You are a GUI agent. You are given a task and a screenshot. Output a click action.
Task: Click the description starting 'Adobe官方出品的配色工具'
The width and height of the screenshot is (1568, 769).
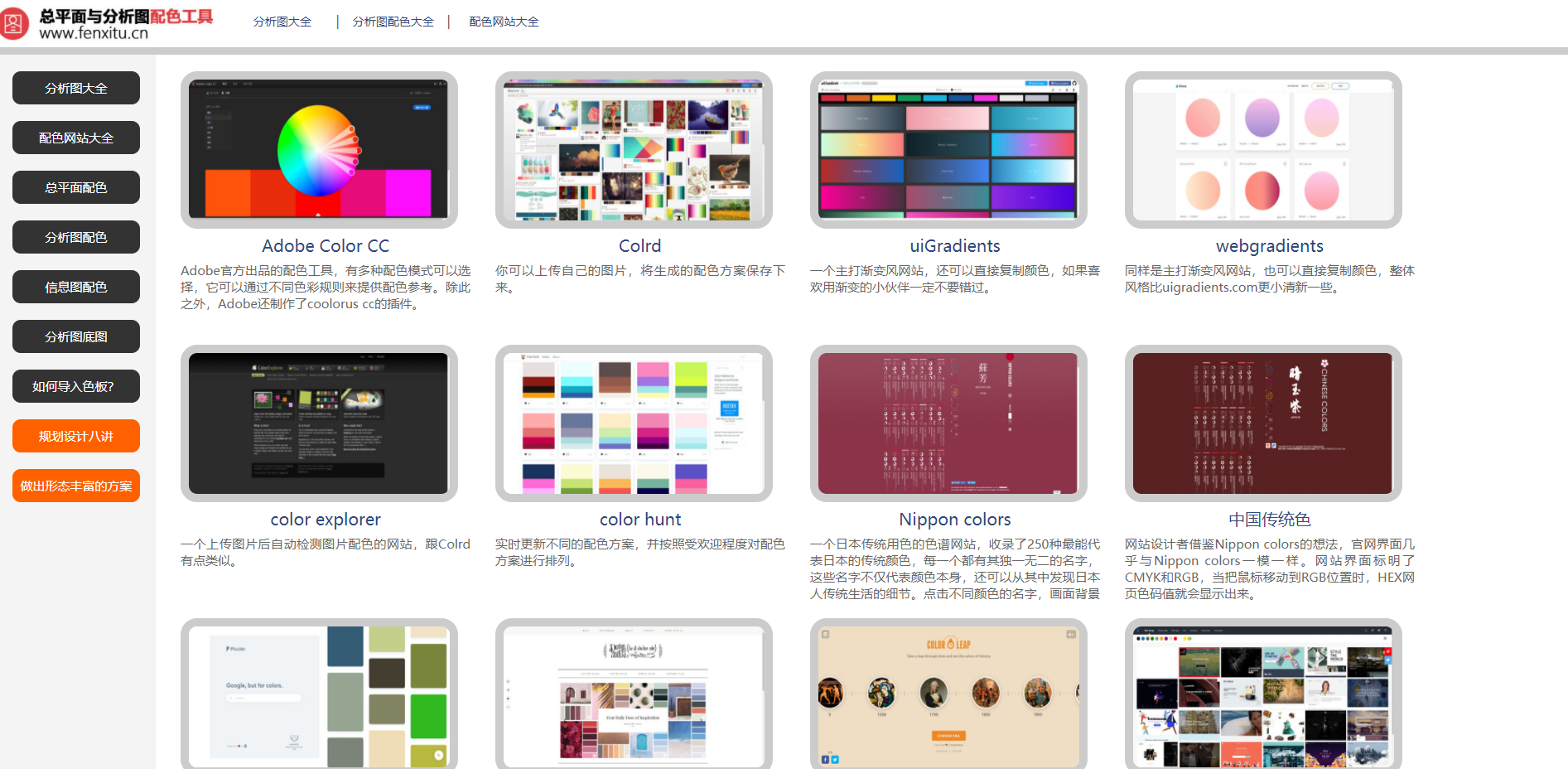click(326, 288)
